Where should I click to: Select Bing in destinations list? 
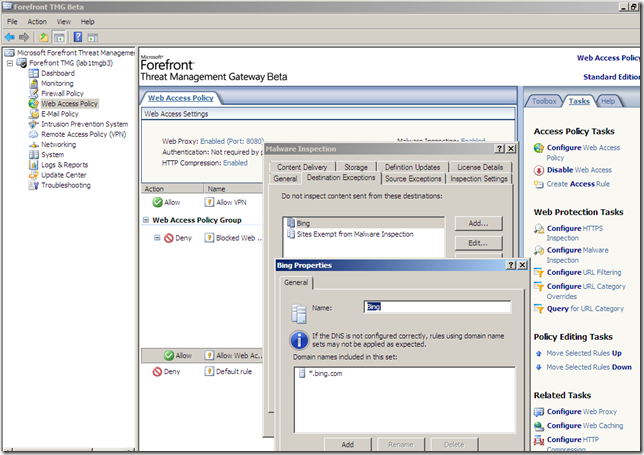click(363, 223)
